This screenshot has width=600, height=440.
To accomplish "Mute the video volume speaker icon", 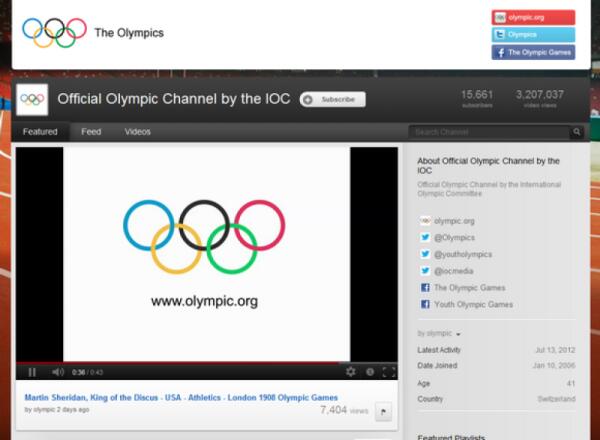I will (x=57, y=372).
